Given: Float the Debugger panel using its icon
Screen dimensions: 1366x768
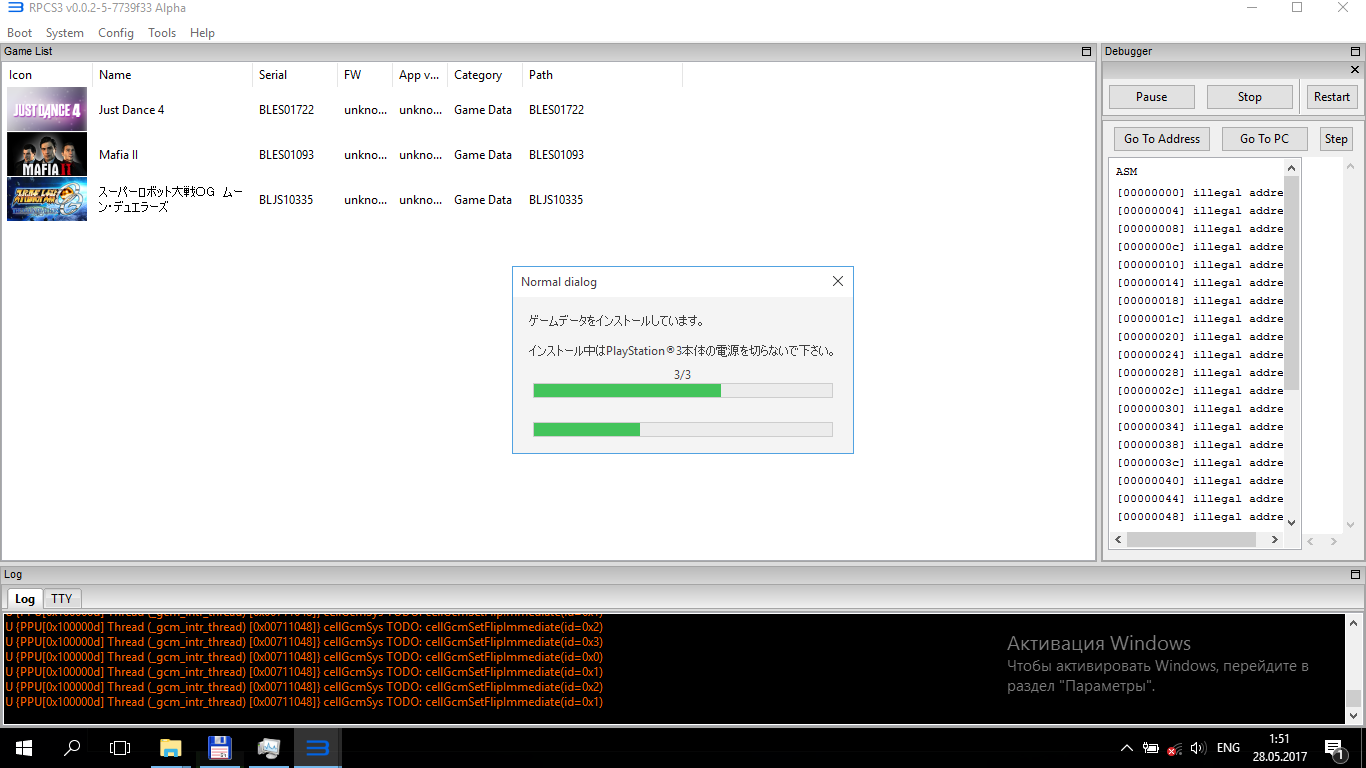Looking at the screenshot, I should point(1356,51).
